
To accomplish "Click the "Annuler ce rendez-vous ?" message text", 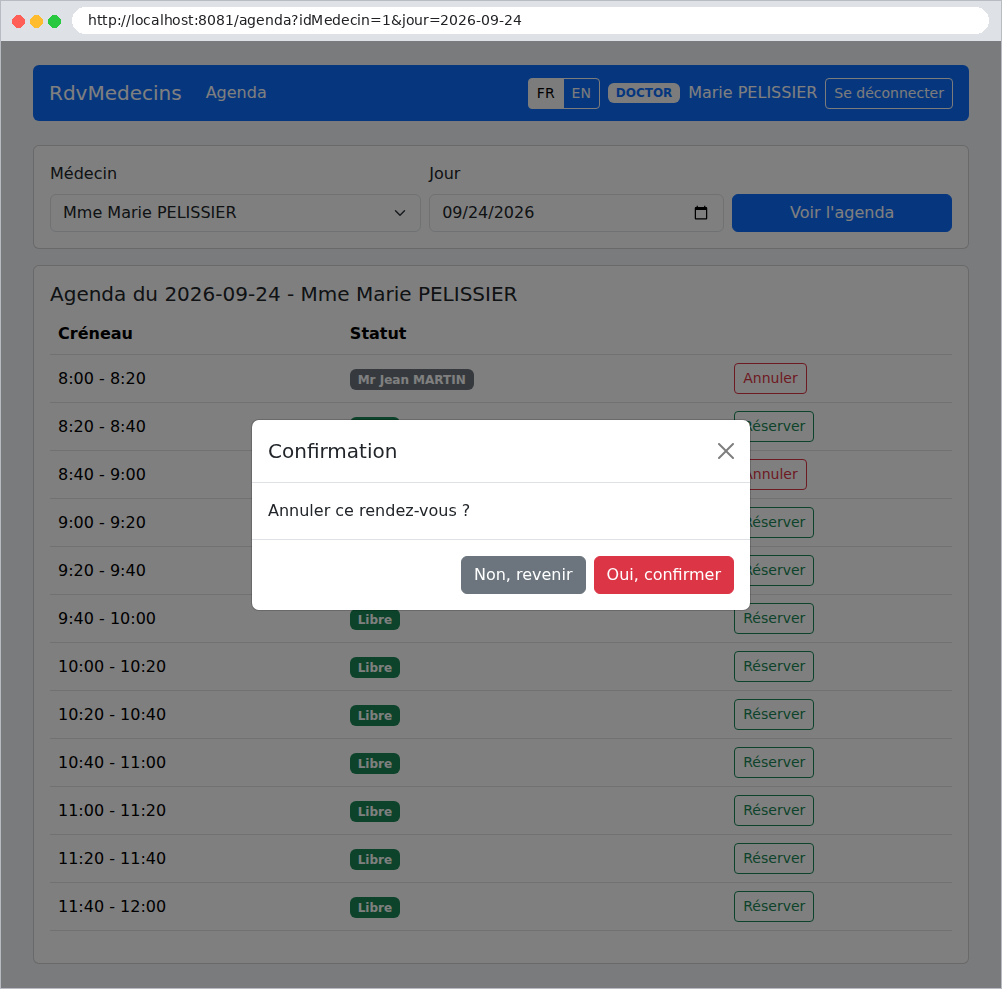I will (369, 510).
